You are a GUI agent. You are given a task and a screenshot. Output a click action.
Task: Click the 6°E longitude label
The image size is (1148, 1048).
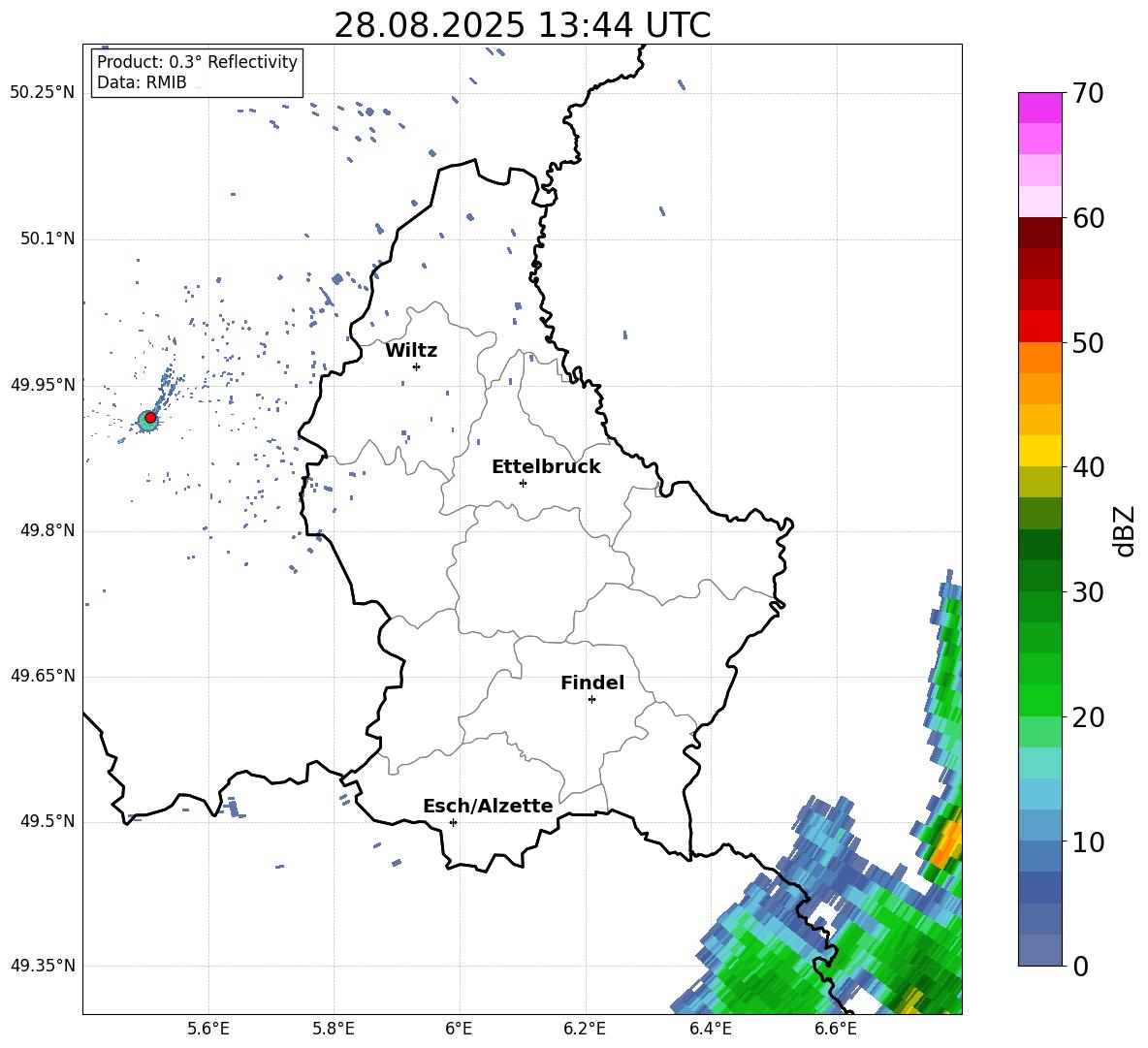pyautogui.click(x=459, y=1029)
